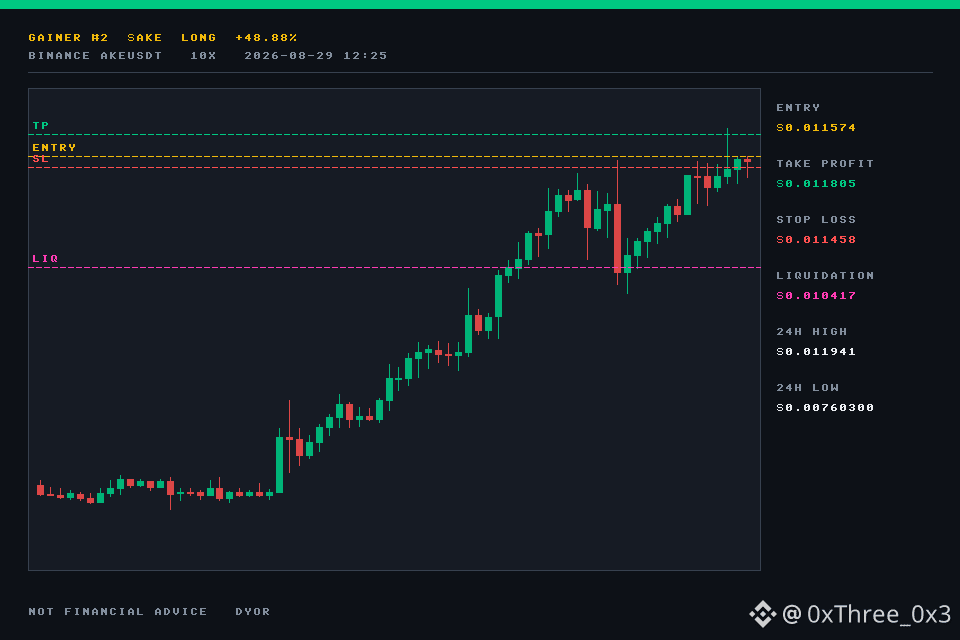Click the pink LIQ line label on the chart

pos(45,258)
